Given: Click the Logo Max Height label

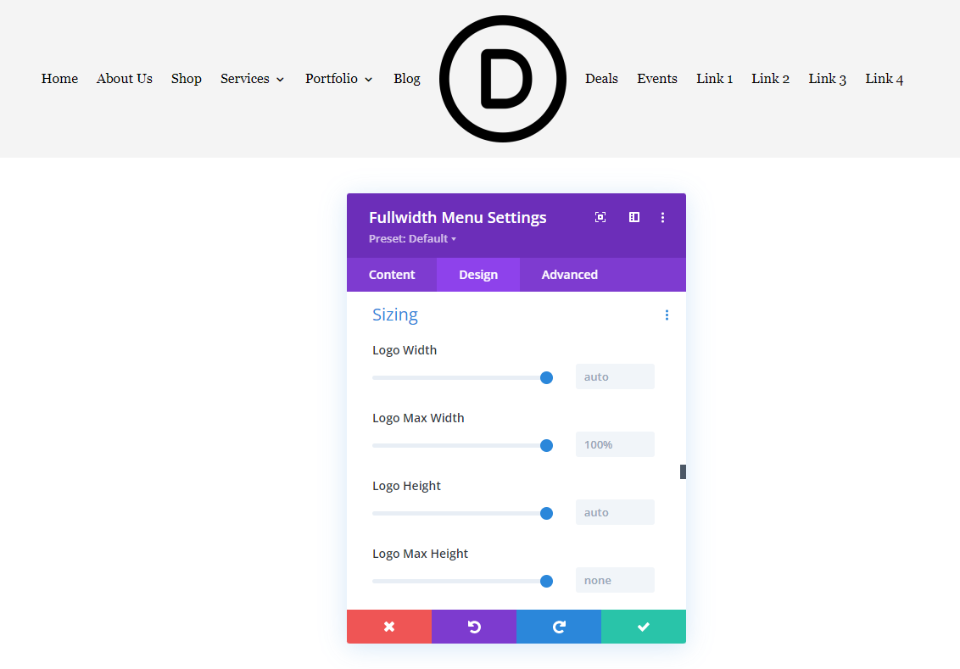Looking at the screenshot, I should 420,554.
